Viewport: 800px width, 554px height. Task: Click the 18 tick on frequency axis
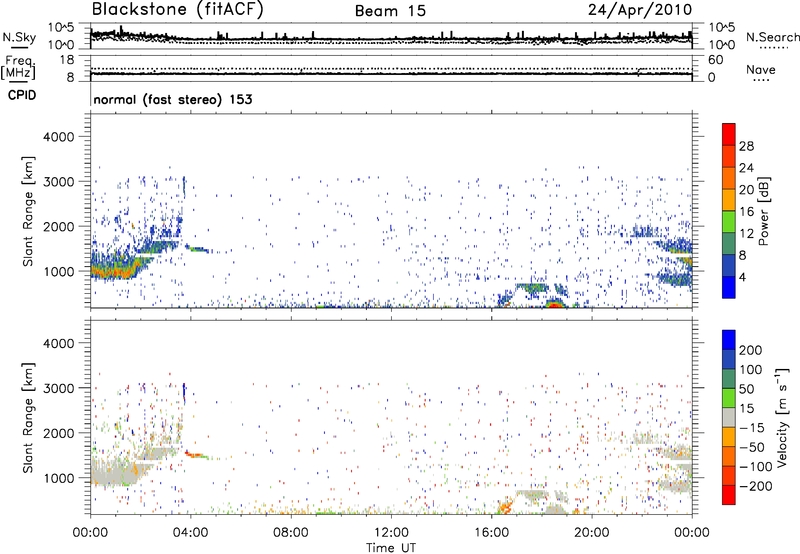[x=66, y=60]
